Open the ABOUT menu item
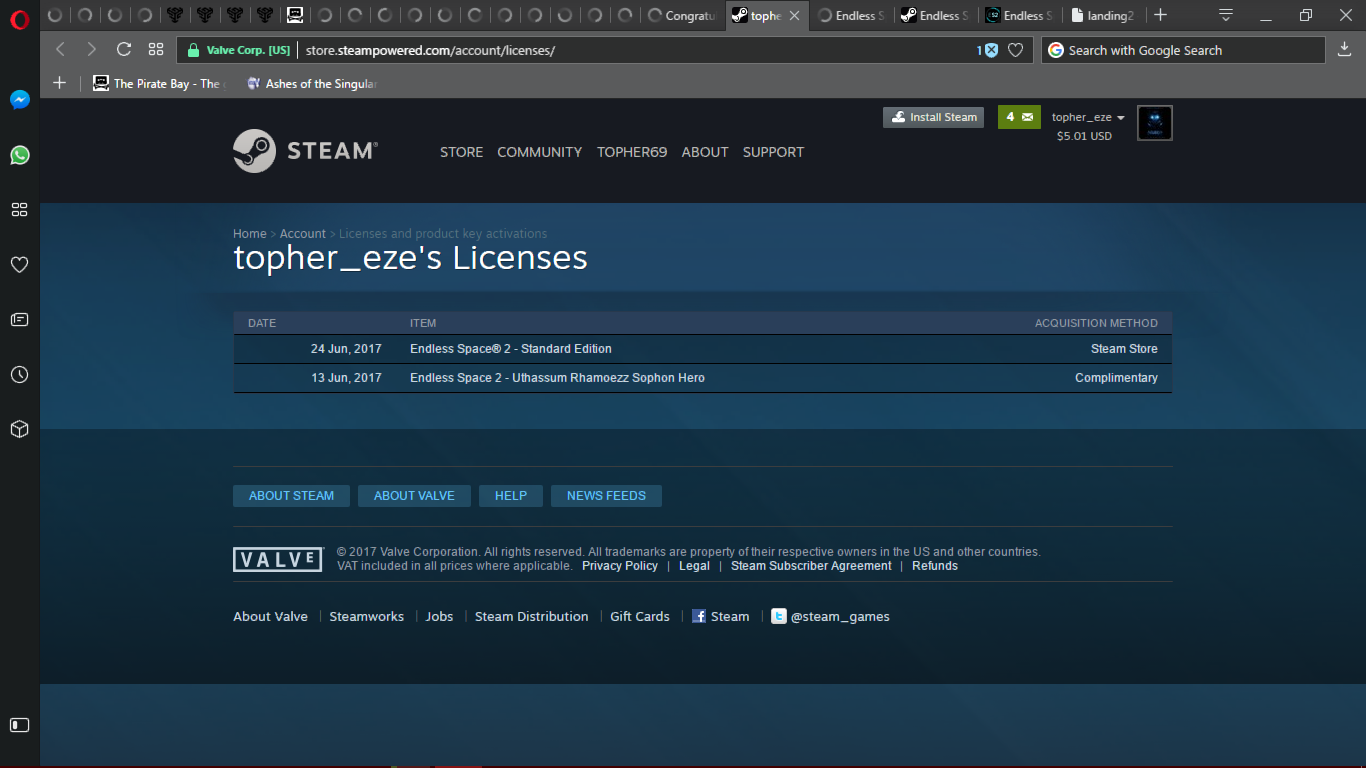 tap(705, 152)
